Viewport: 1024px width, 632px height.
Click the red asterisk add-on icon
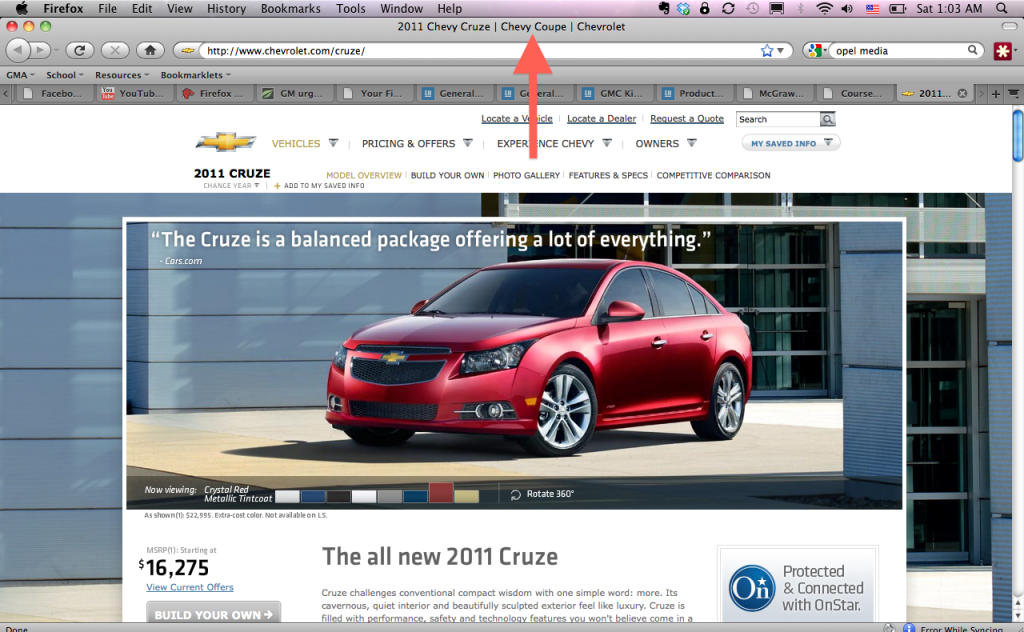coord(1002,50)
